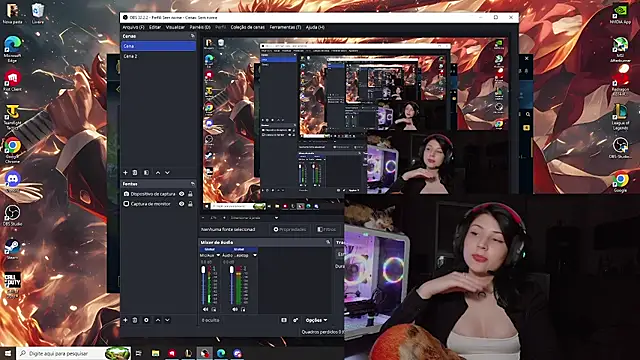This screenshot has height=360, width=640.
Task: Hide the Dispositivo de captura source
Action: pyautogui.click(x=182, y=194)
